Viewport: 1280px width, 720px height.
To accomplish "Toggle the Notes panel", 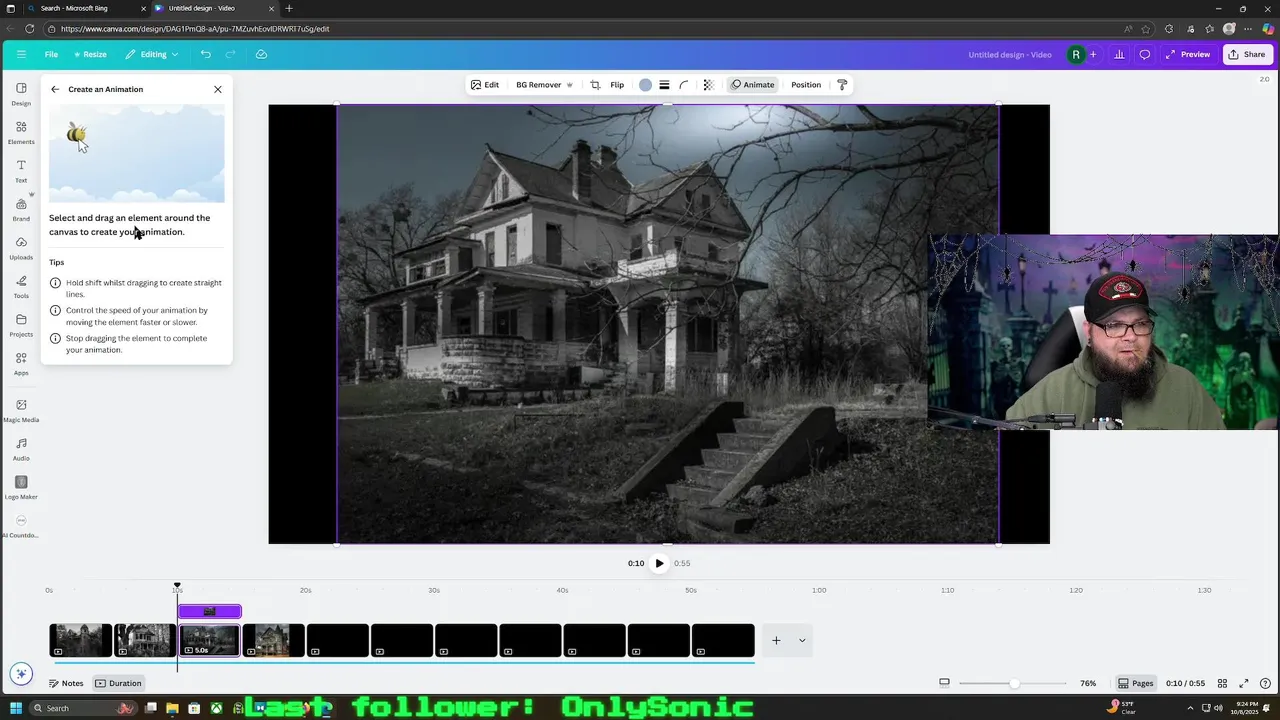I will pyautogui.click(x=66, y=683).
